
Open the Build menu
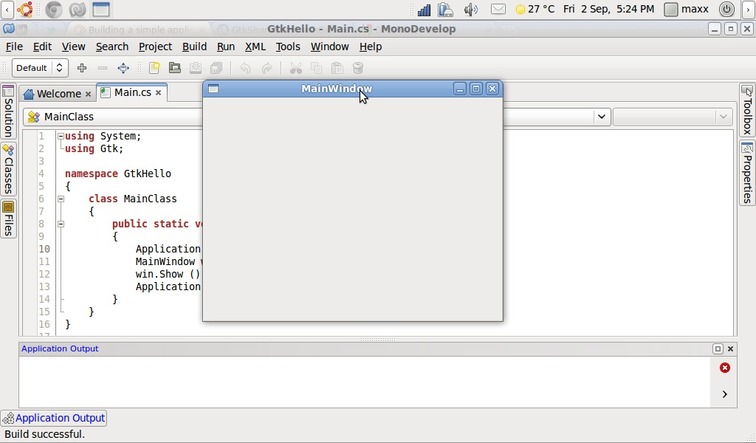194,47
